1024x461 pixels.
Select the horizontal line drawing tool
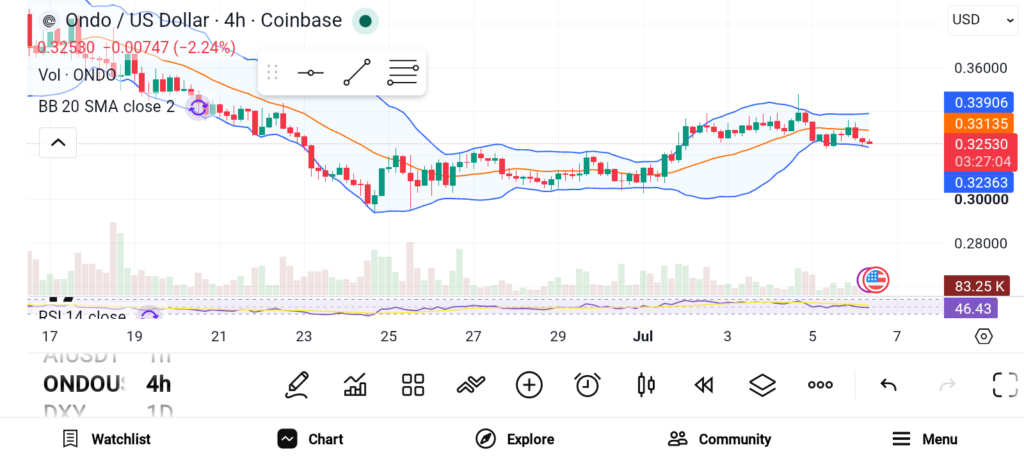310,72
